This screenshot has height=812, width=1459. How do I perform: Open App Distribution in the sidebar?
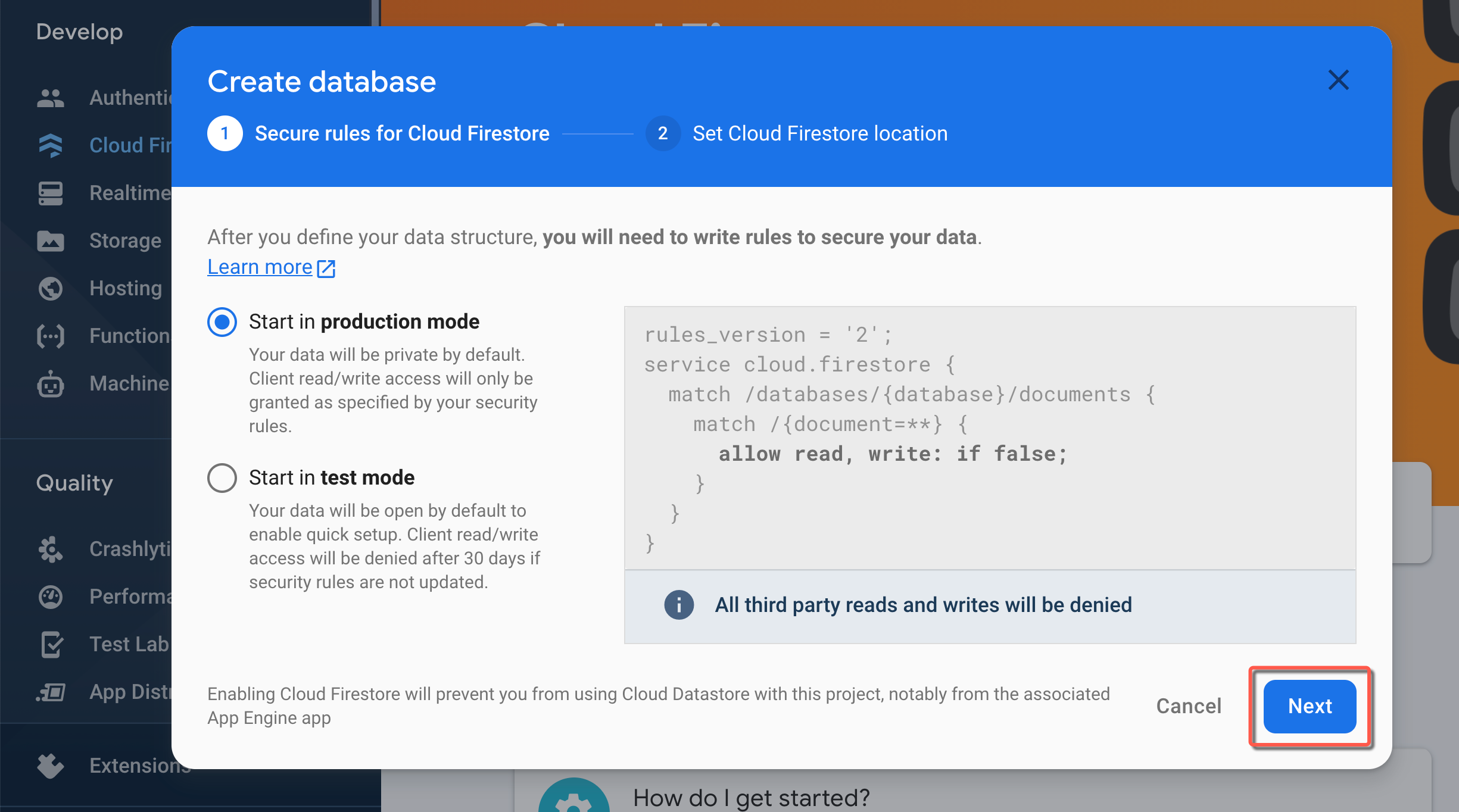pos(130,692)
